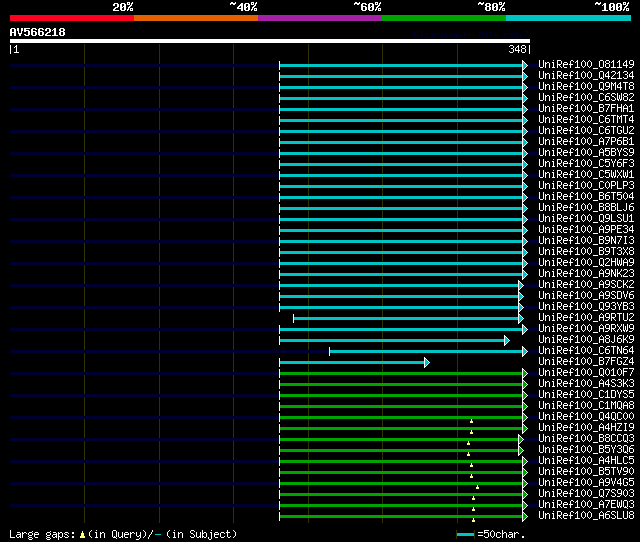Screen dimensions: 640x542
Task: Click UniRef100_C5Y6F3 label
Action: [x=586, y=164]
